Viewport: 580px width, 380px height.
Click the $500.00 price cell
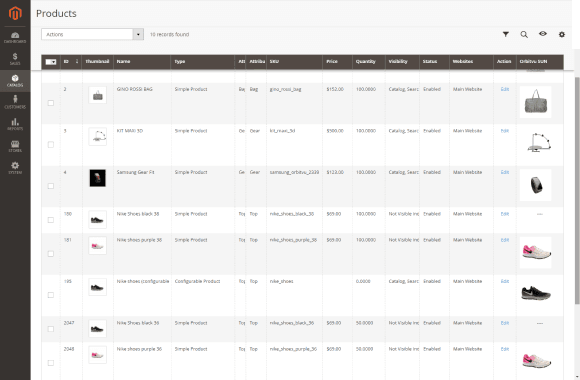click(x=335, y=131)
